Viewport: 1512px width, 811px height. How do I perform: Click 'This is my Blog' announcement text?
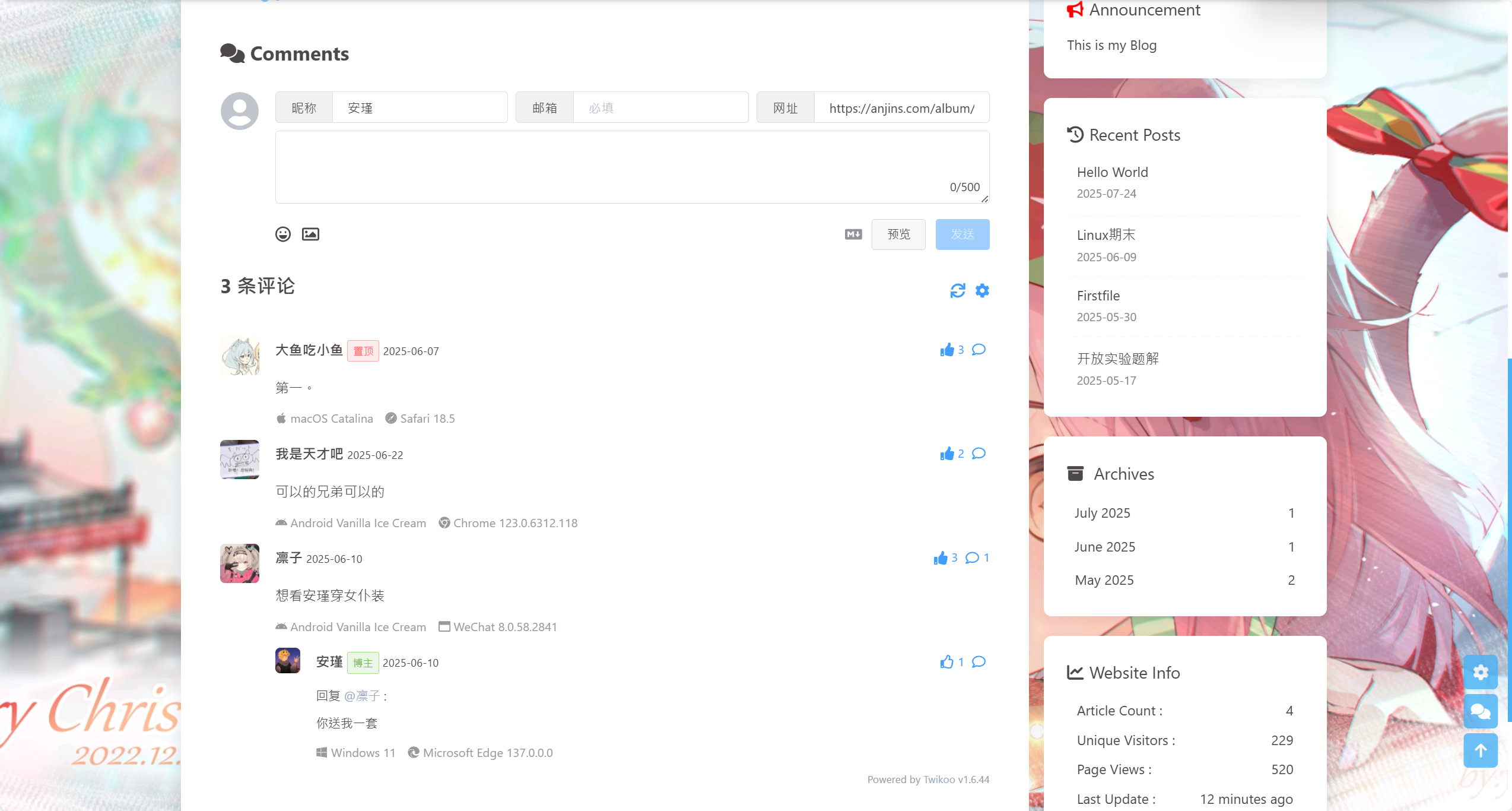(1111, 45)
